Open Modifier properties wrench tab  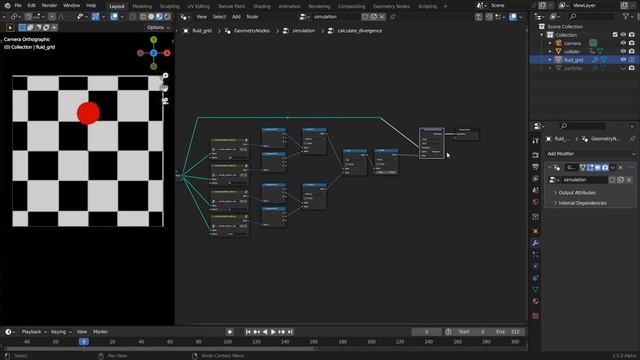pyautogui.click(x=536, y=243)
